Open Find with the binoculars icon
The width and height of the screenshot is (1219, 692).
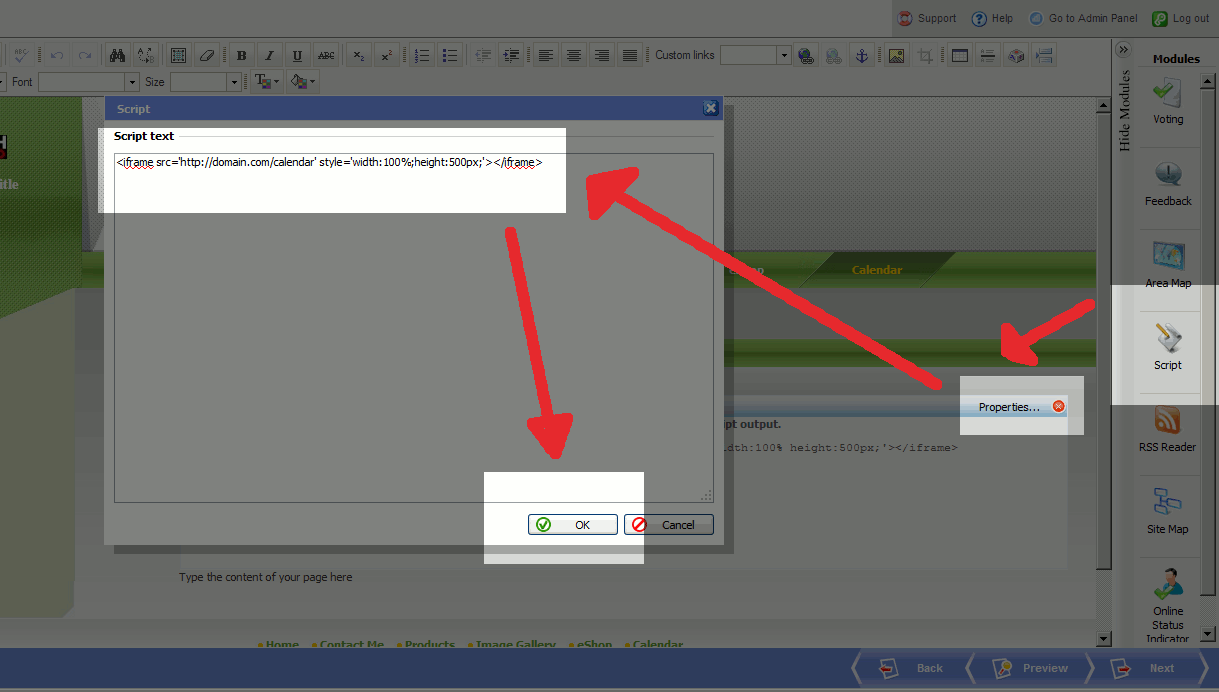tap(117, 56)
